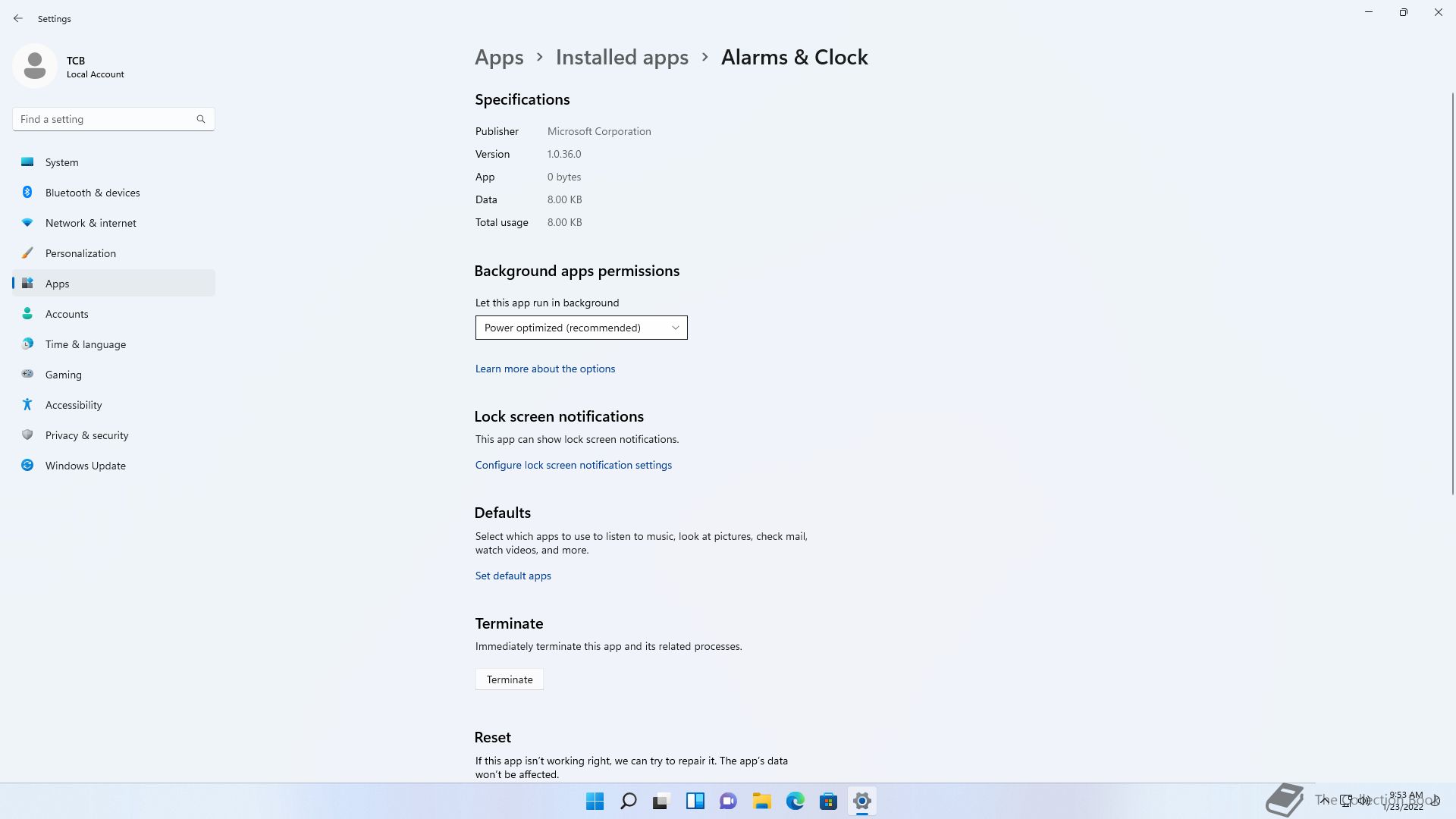
Task: Click the search magnifier in Find a setting
Action: pyautogui.click(x=201, y=119)
